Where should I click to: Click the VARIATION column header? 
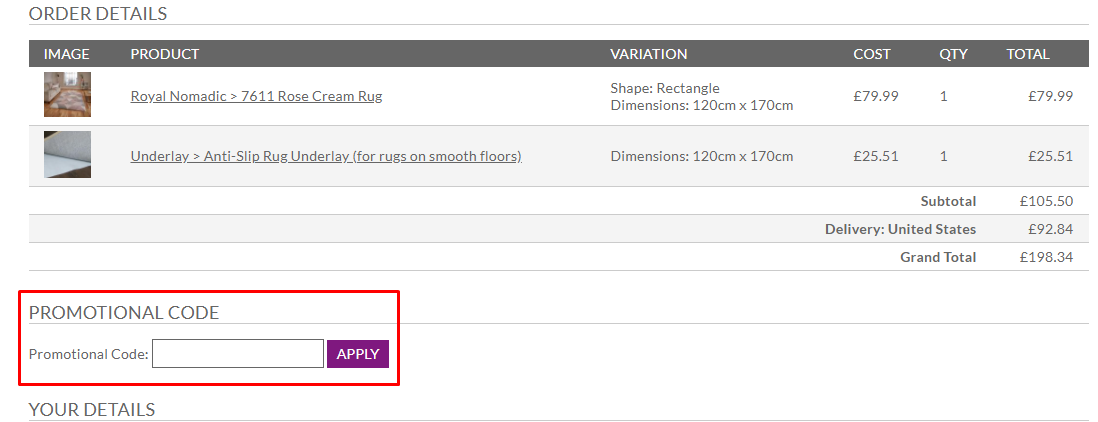(x=648, y=54)
